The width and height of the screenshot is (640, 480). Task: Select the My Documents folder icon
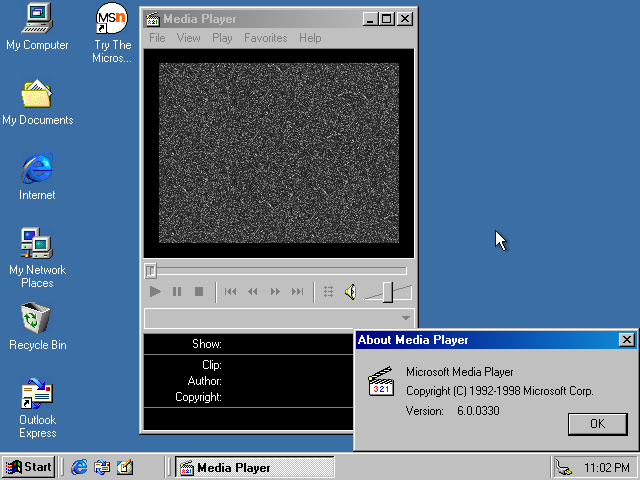pyautogui.click(x=37, y=102)
